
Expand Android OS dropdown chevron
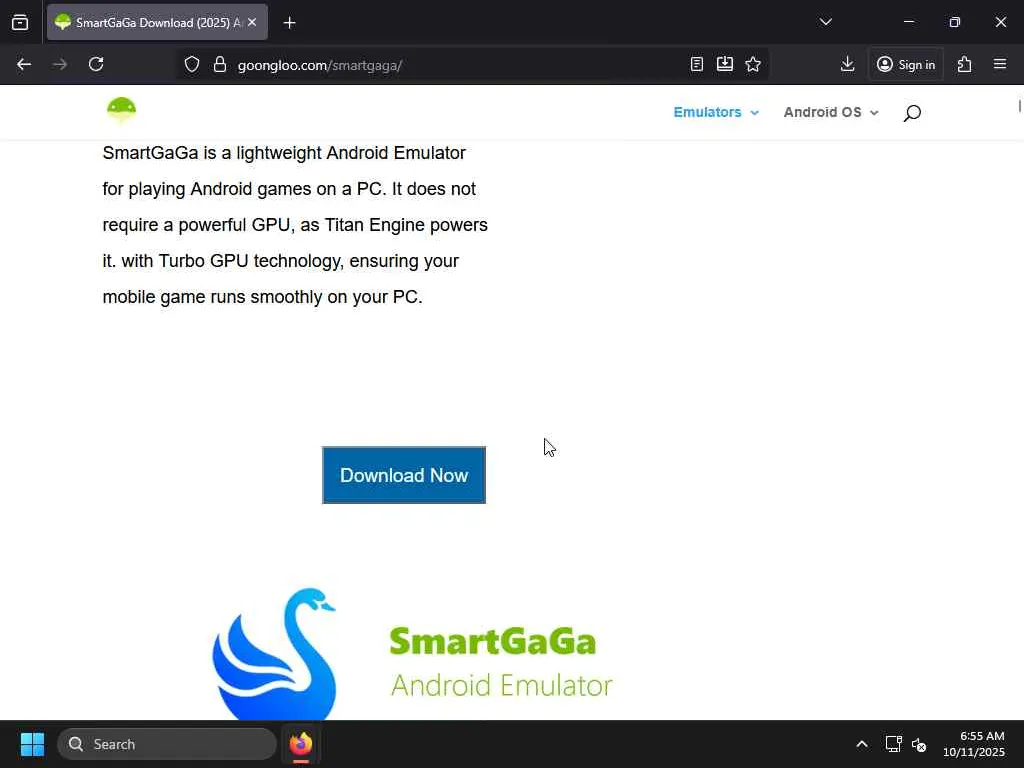[x=874, y=113]
